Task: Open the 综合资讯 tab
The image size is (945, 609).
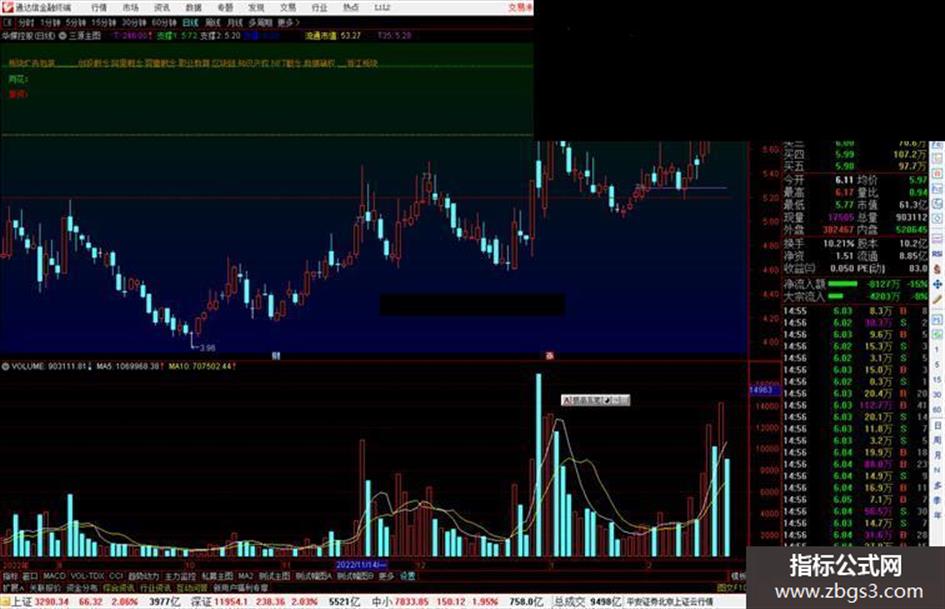Action: (119, 587)
